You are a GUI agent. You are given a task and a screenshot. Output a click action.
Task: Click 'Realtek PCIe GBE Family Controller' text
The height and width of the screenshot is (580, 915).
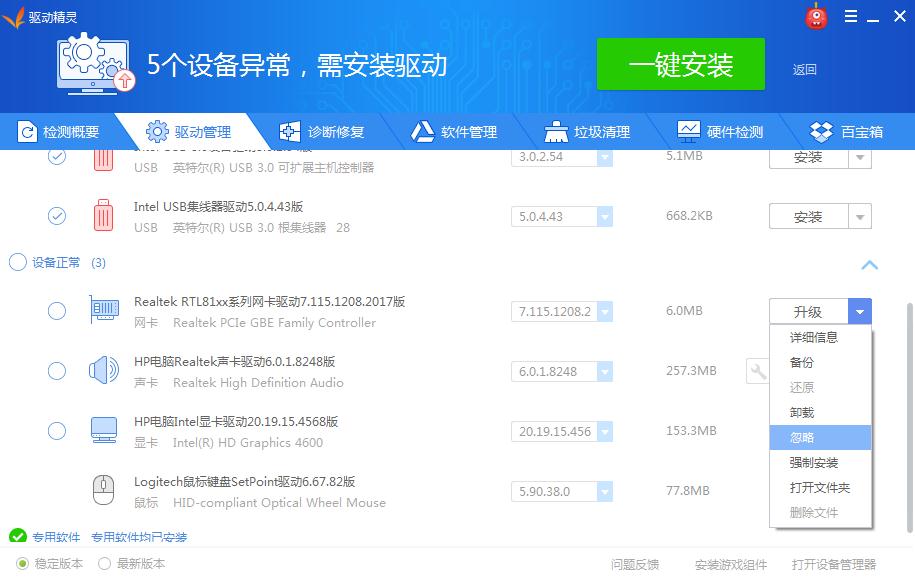(x=274, y=323)
